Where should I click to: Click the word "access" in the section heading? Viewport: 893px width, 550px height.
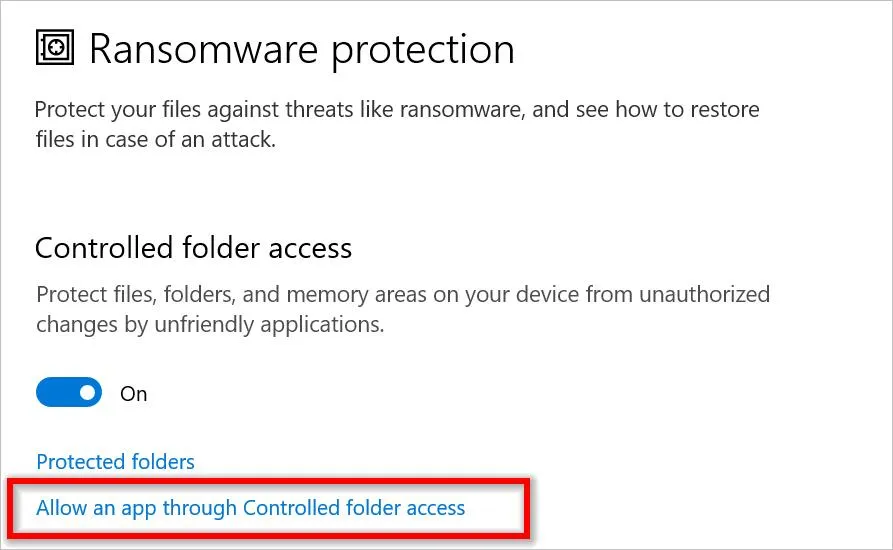(310, 249)
